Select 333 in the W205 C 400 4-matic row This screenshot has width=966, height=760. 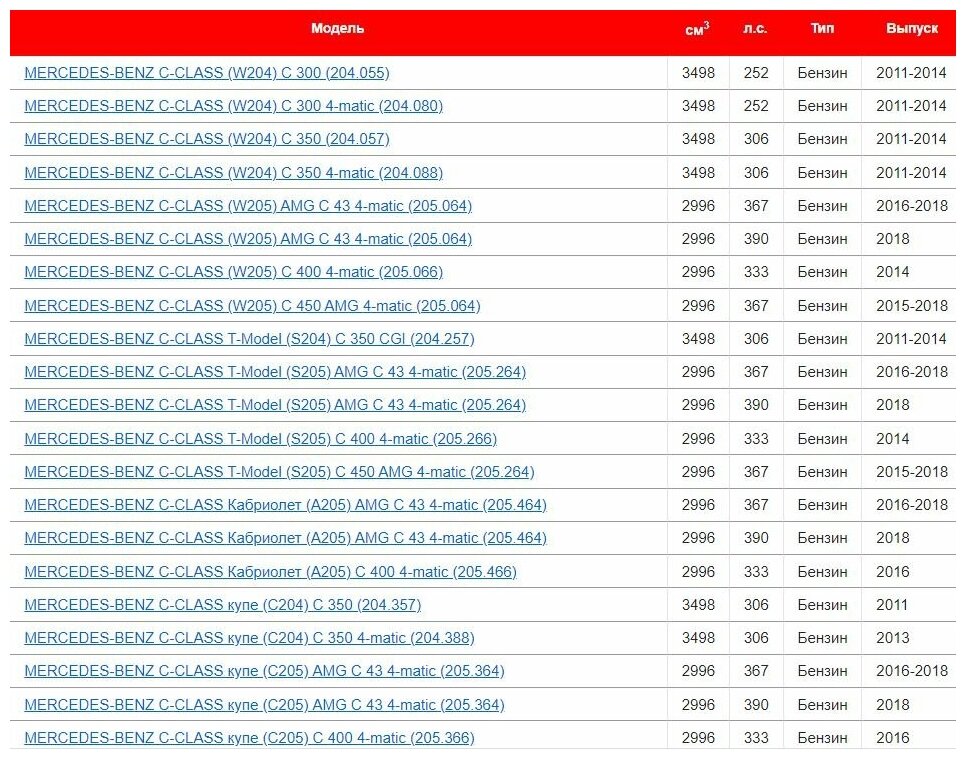pyautogui.click(x=756, y=272)
